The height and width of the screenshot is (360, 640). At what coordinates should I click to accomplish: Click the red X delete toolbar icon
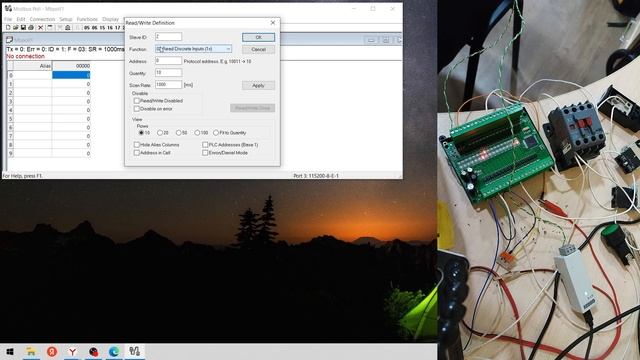(x=40, y=27)
